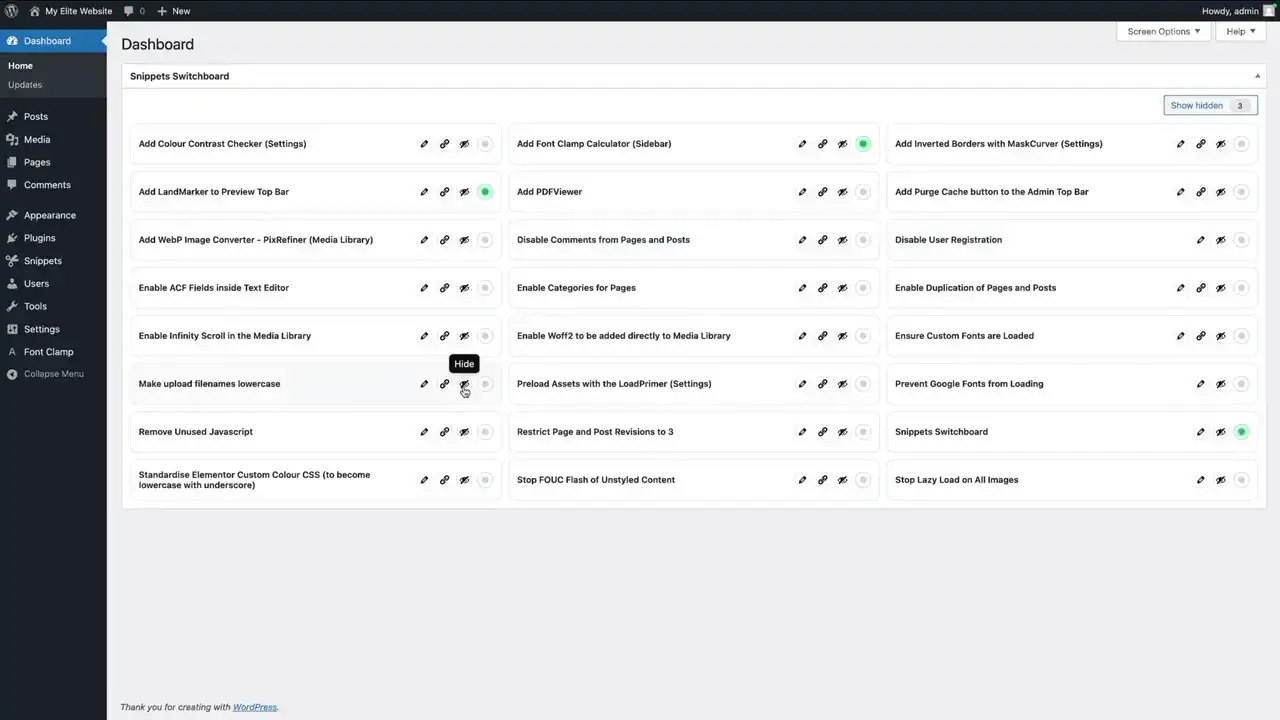
Task: Collapse the Snippets Switchboard panel arrow
Action: click(x=1257, y=76)
